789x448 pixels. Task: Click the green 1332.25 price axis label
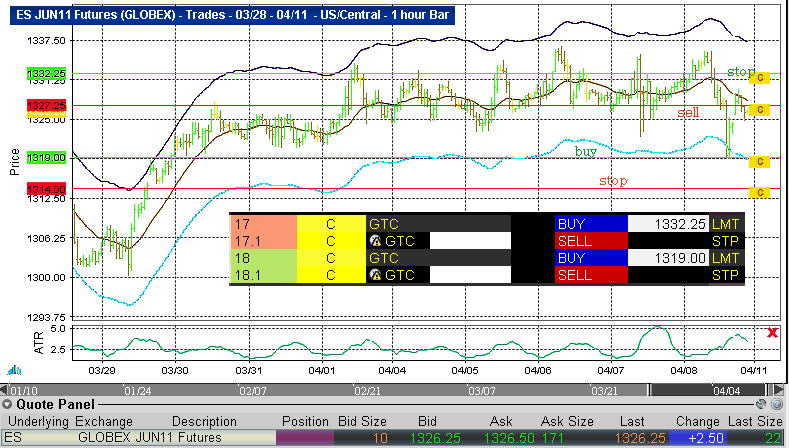(x=46, y=73)
